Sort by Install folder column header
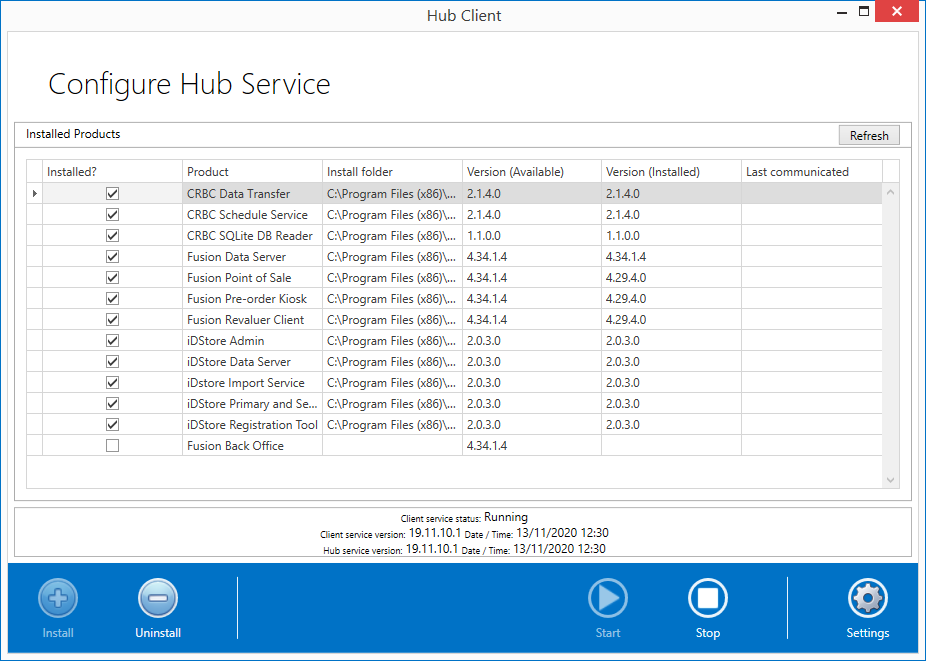The image size is (926, 661). [x=392, y=171]
